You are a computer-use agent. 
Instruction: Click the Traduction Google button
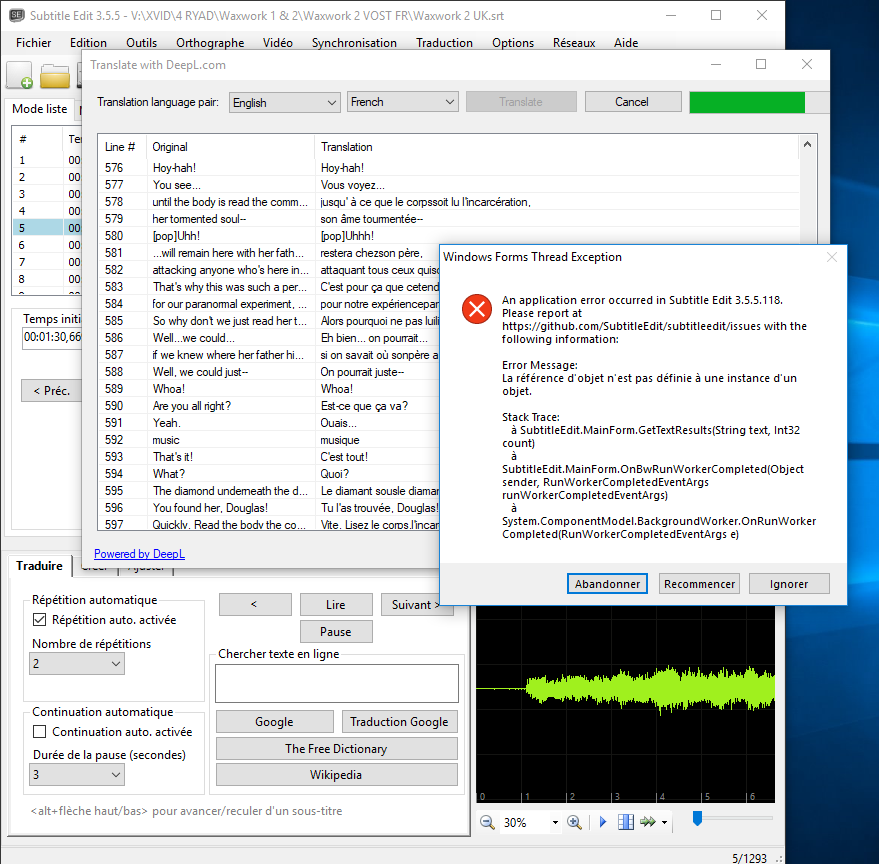pyautogui.click(x=400, y=722)
